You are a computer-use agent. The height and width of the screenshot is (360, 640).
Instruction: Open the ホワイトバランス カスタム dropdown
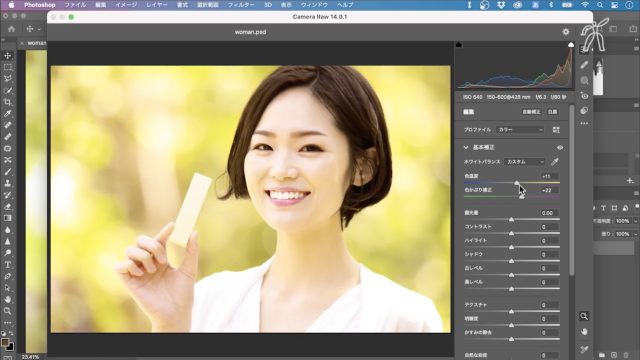click(x=524, y=162)
